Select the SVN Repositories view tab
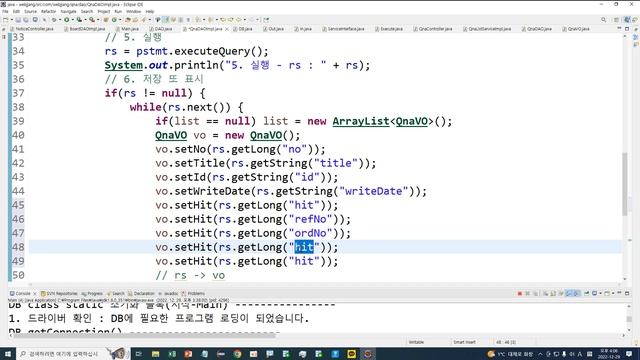The height and width of the screenshot is (360, 640). point(59,293)
